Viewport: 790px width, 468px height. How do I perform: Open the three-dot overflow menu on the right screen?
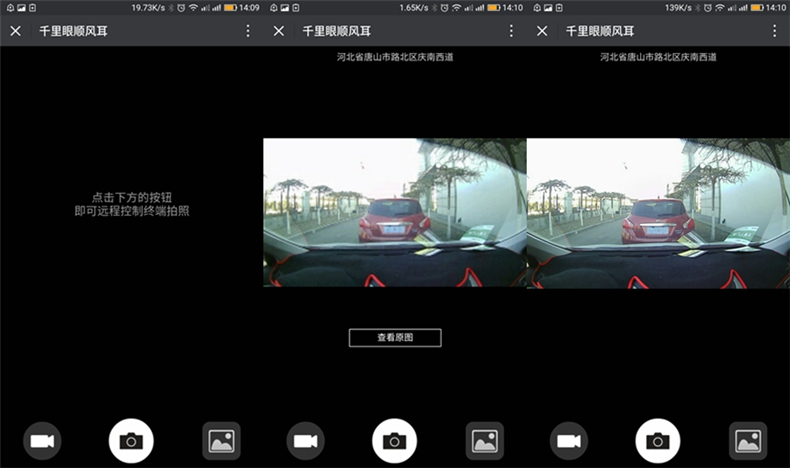tap(774, 31)
